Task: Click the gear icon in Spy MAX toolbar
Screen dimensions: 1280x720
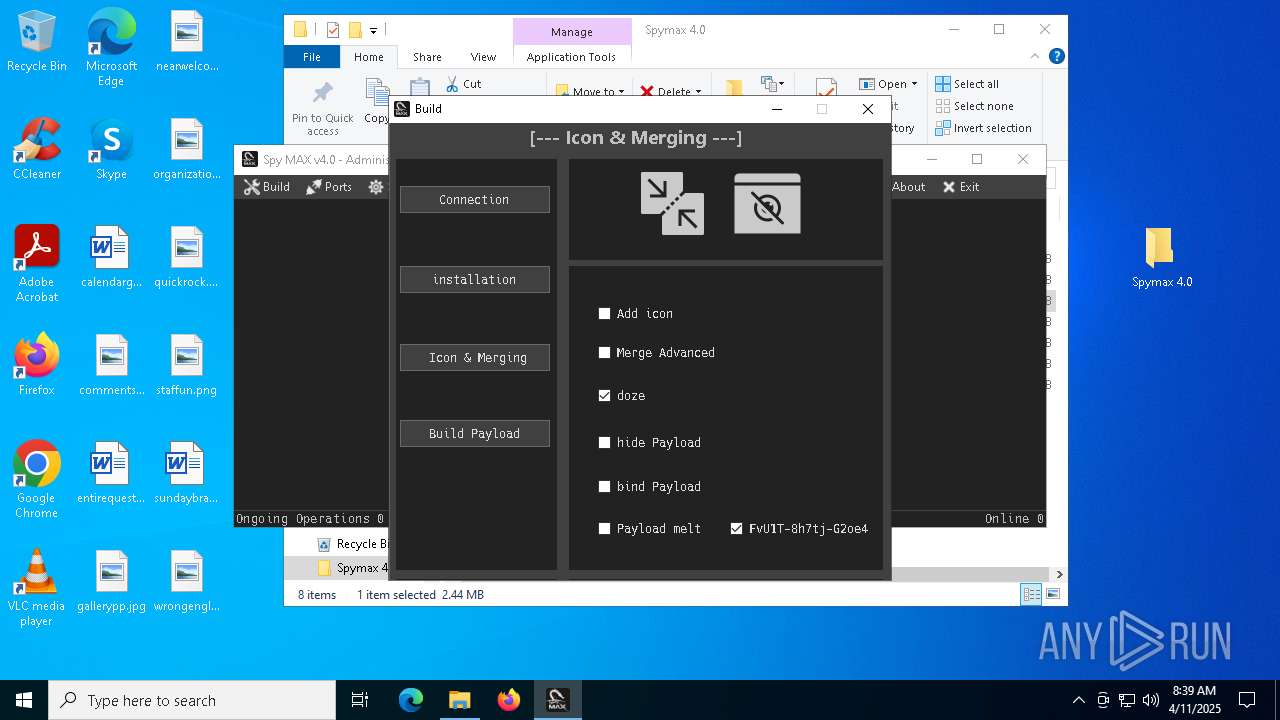Action: click(376, 186)
